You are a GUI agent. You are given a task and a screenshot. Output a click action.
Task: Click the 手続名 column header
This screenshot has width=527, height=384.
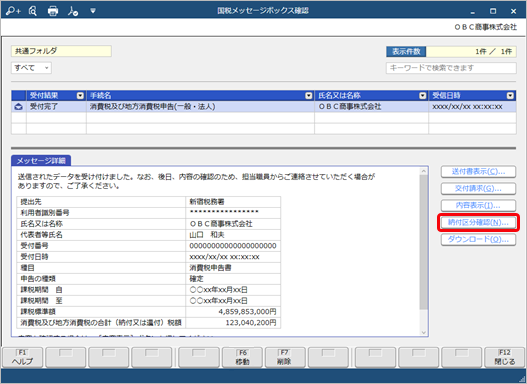click(x=200, y=96)
